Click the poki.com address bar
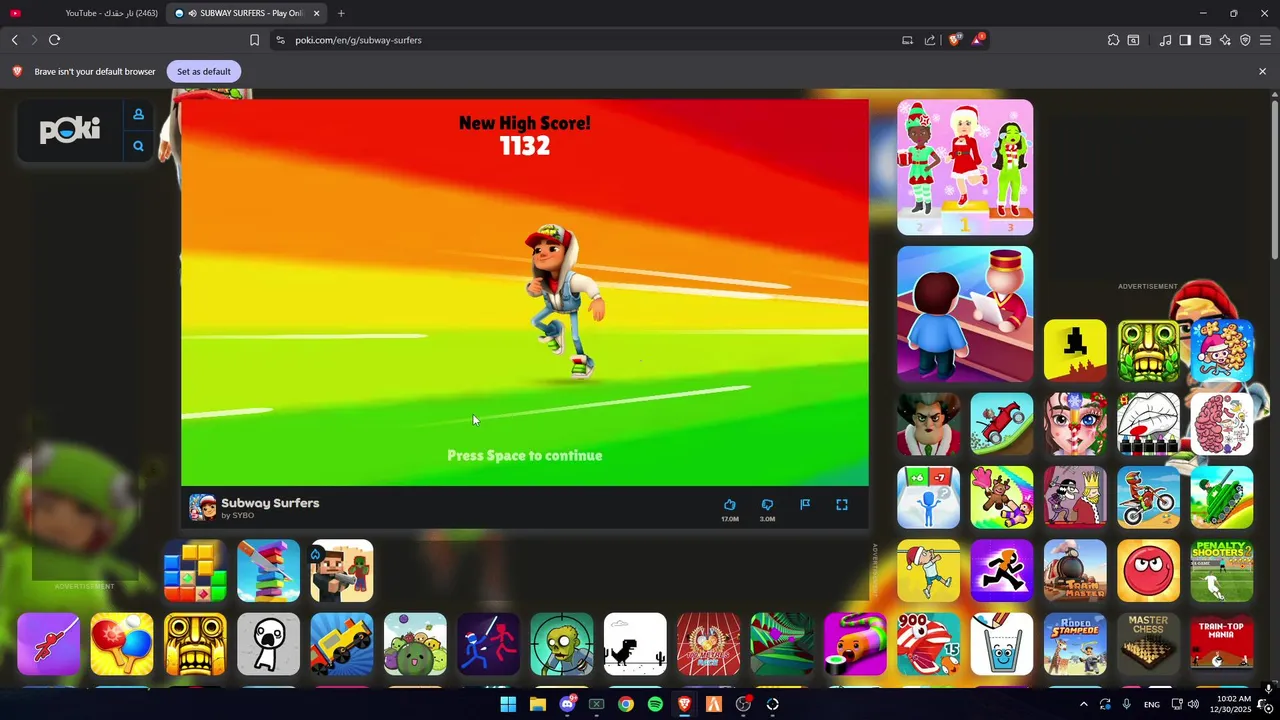Viewport: 1280px width, 720px height. coord(590,40)
